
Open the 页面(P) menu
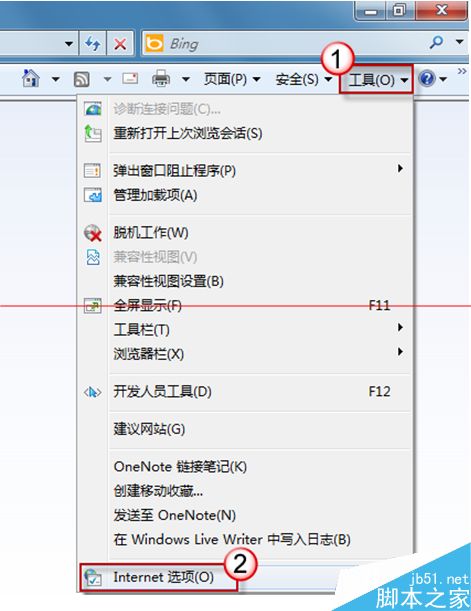(x=232, y=79)
